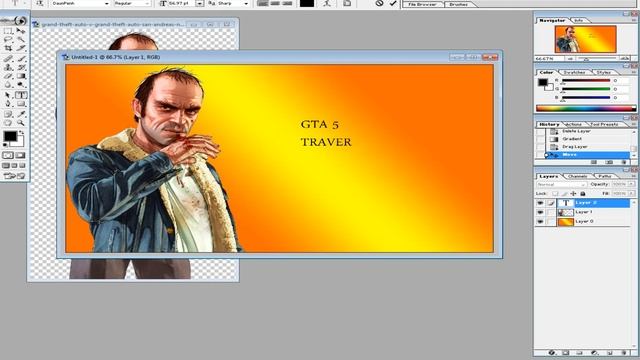Select the Path Selection tool

coord(8,95)
